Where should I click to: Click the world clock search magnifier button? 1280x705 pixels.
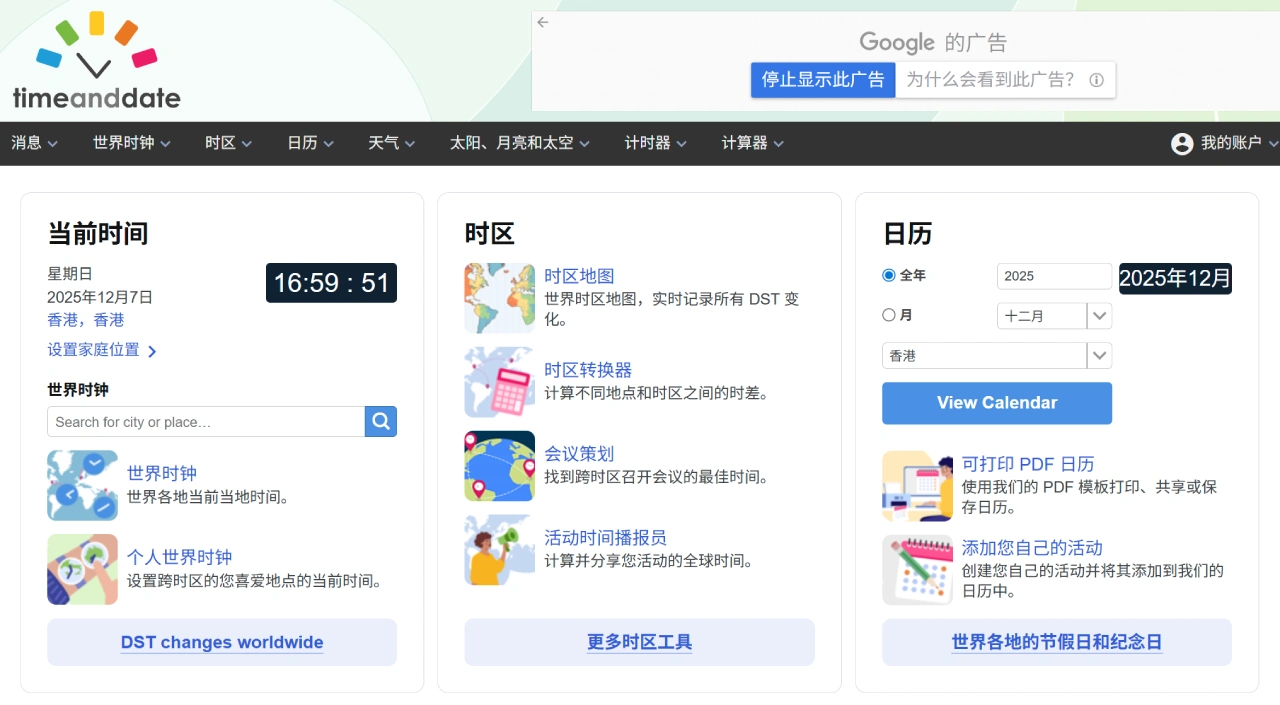381,422
